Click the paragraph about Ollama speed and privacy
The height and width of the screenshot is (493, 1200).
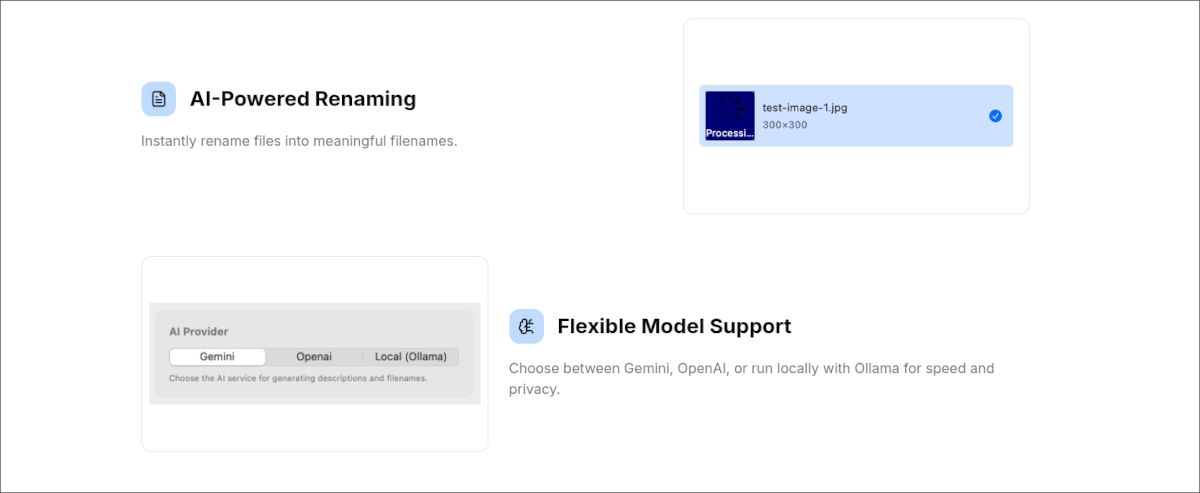pos(751,378)
